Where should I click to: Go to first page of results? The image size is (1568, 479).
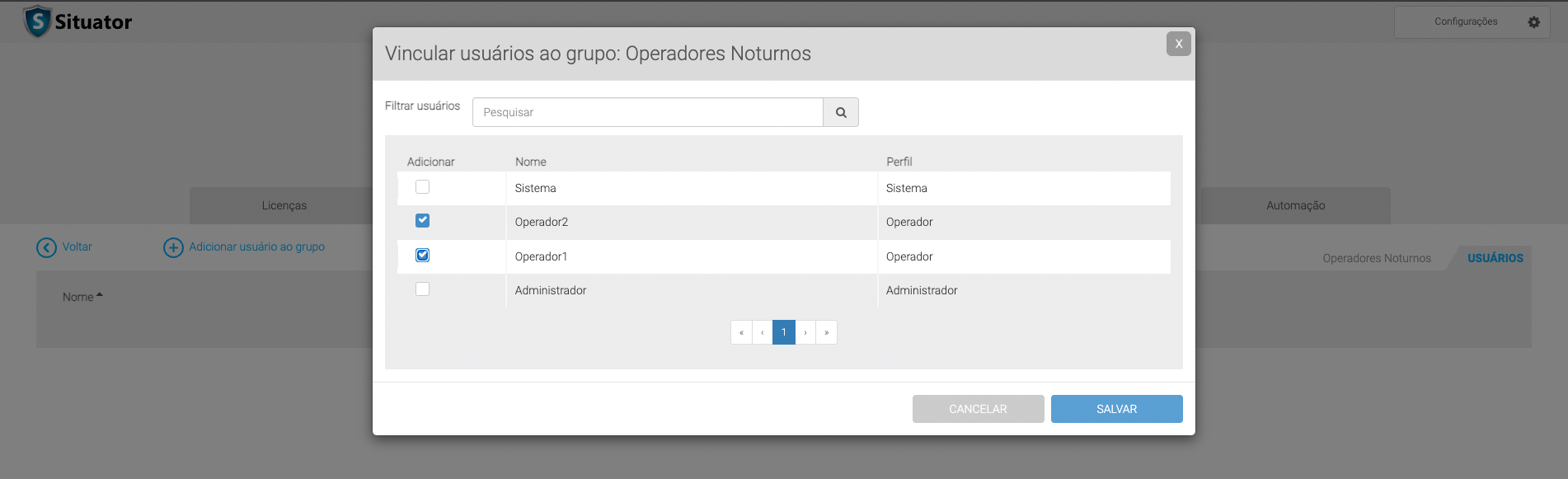coord(741,332)
